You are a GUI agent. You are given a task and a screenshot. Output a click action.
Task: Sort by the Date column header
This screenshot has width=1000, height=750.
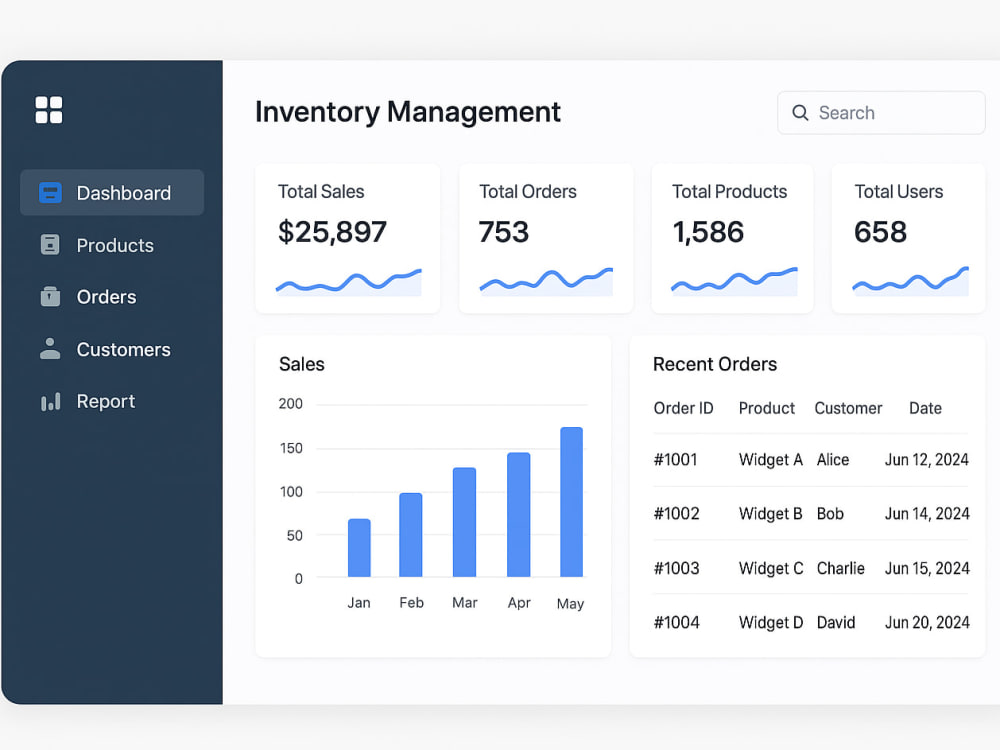925,408
